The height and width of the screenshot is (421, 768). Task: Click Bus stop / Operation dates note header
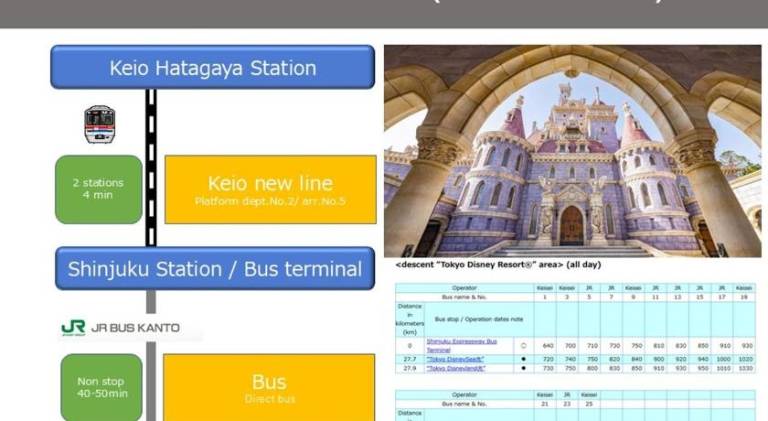(x=479, y=319)
